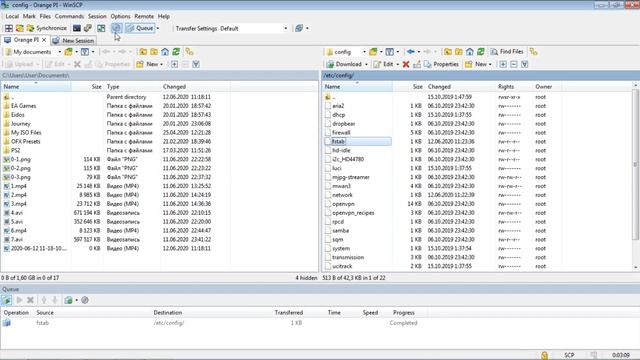Open the Local menu
Image resolution: width=640 pixels, height=360 pixels.
(12, 16)
